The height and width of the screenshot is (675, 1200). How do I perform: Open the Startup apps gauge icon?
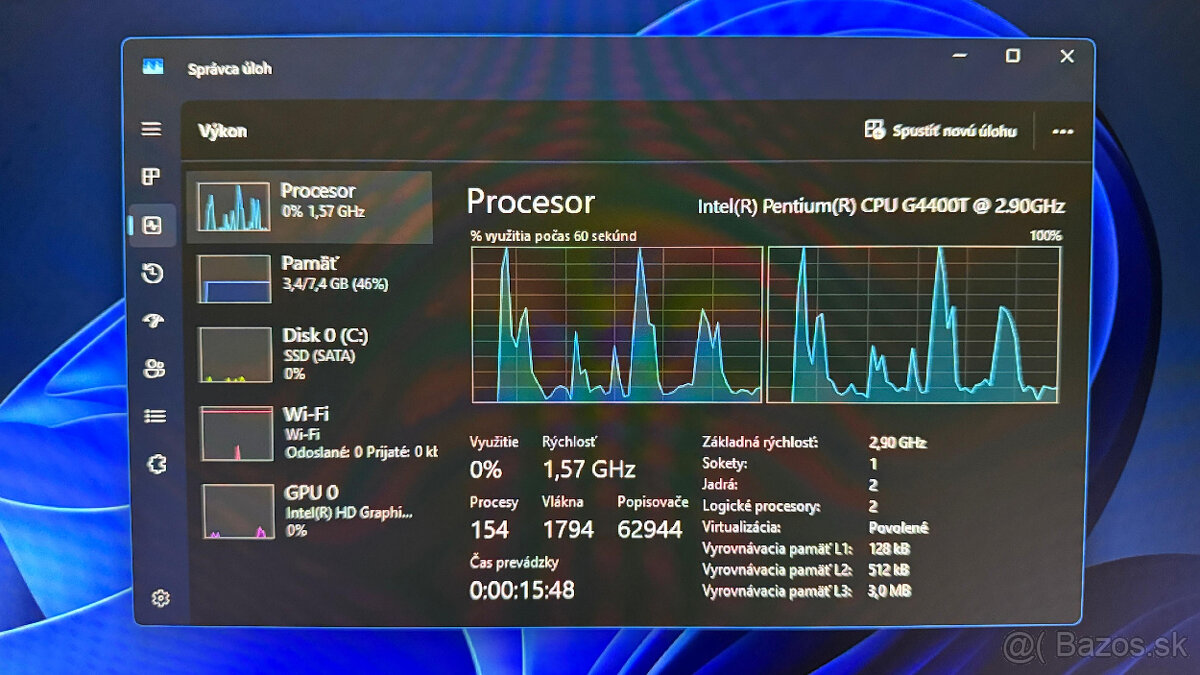(153, 321)
